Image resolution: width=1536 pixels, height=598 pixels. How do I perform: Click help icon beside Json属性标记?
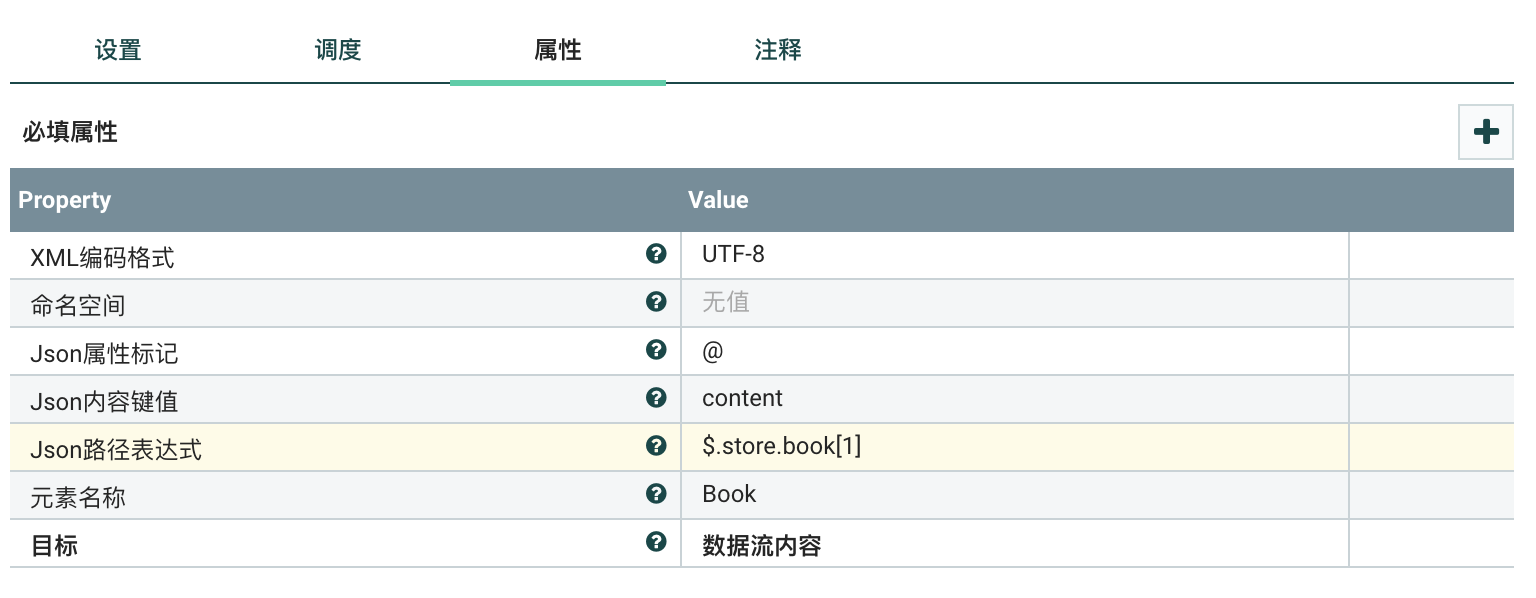pos(656,350)
